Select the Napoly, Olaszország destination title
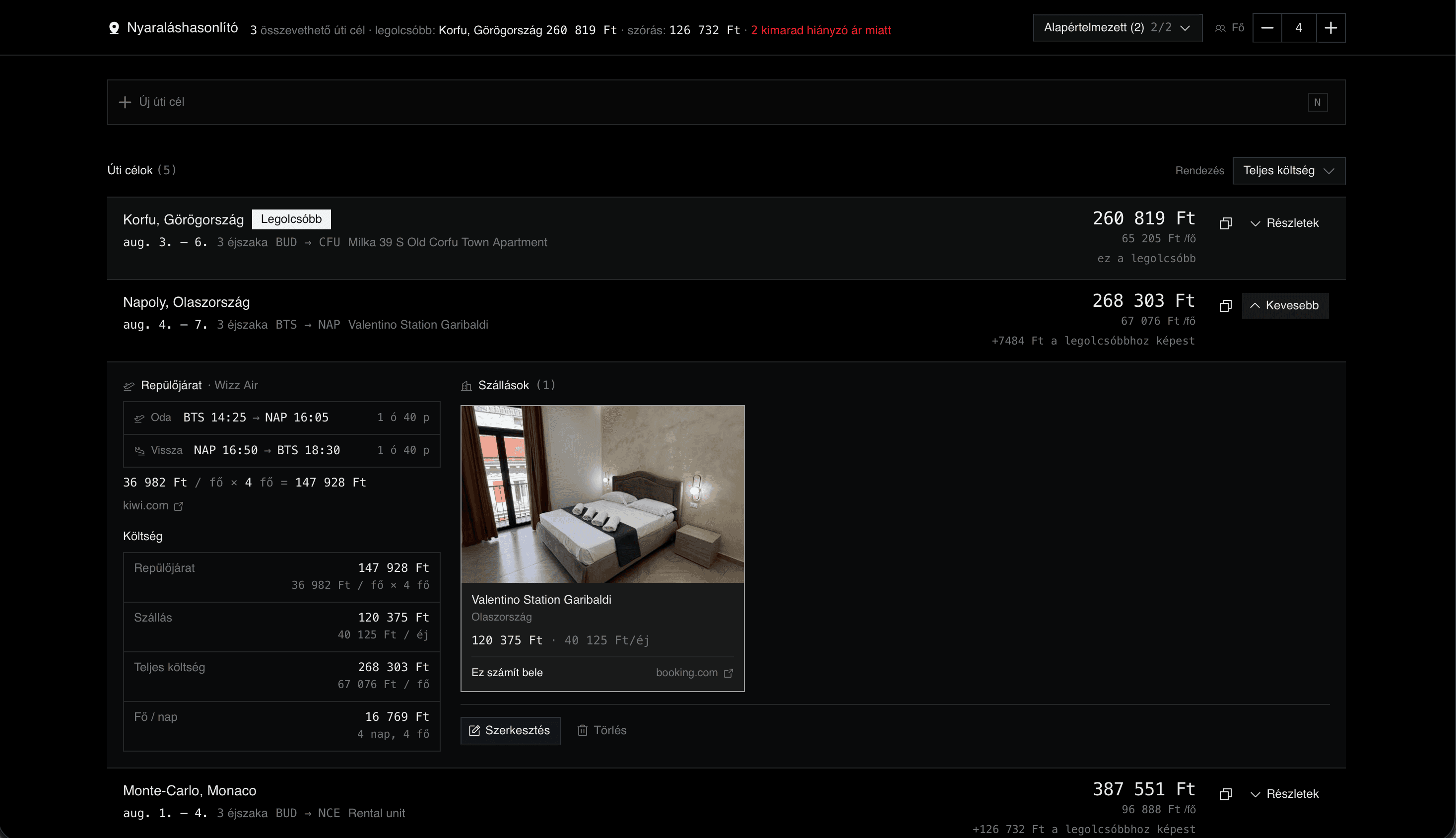 187,302
